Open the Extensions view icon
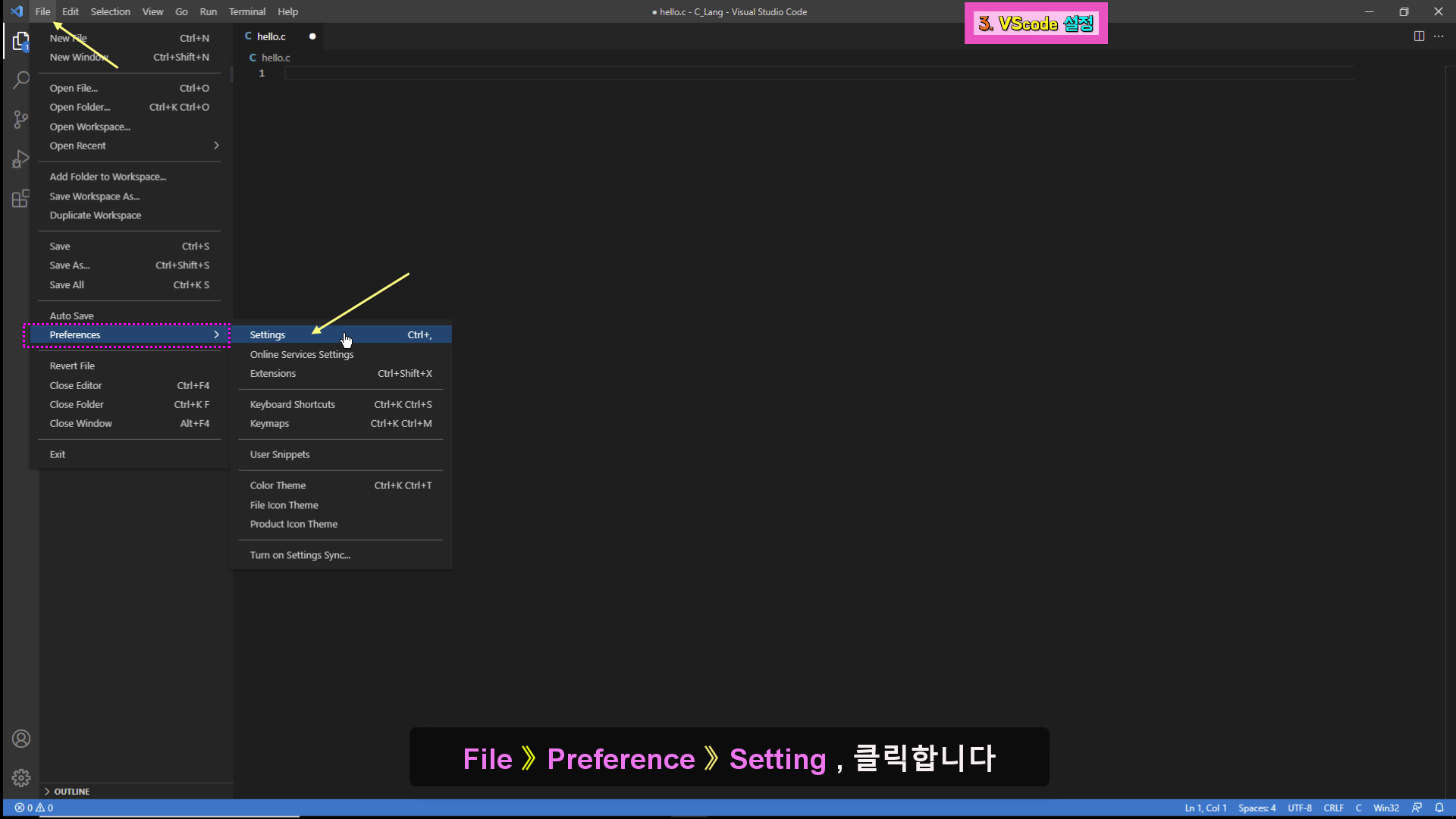This screenshot has width=1456, height=819. click(x=20, y=199)
